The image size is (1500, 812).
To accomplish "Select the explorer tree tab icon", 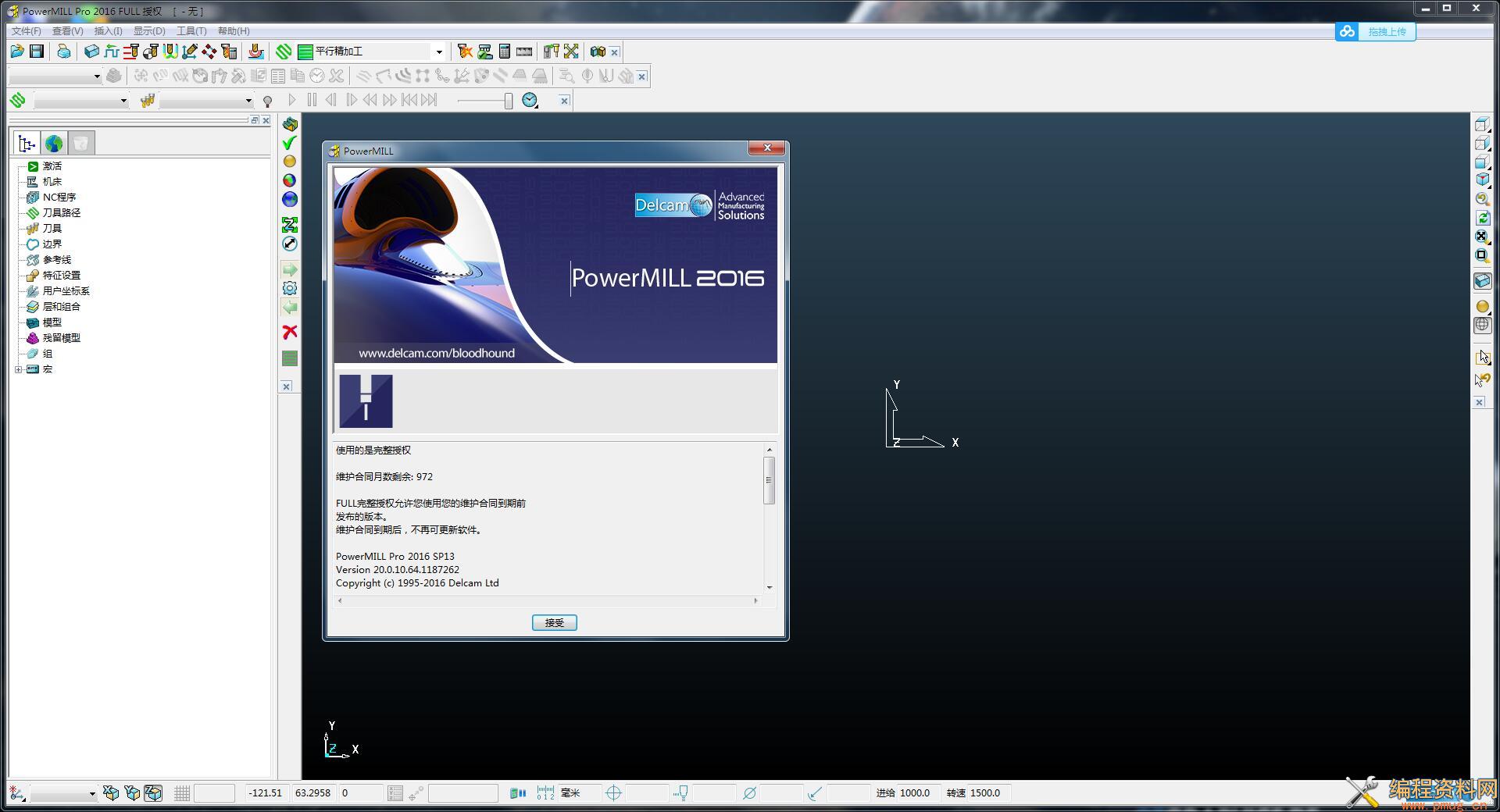I will (27, 144).
